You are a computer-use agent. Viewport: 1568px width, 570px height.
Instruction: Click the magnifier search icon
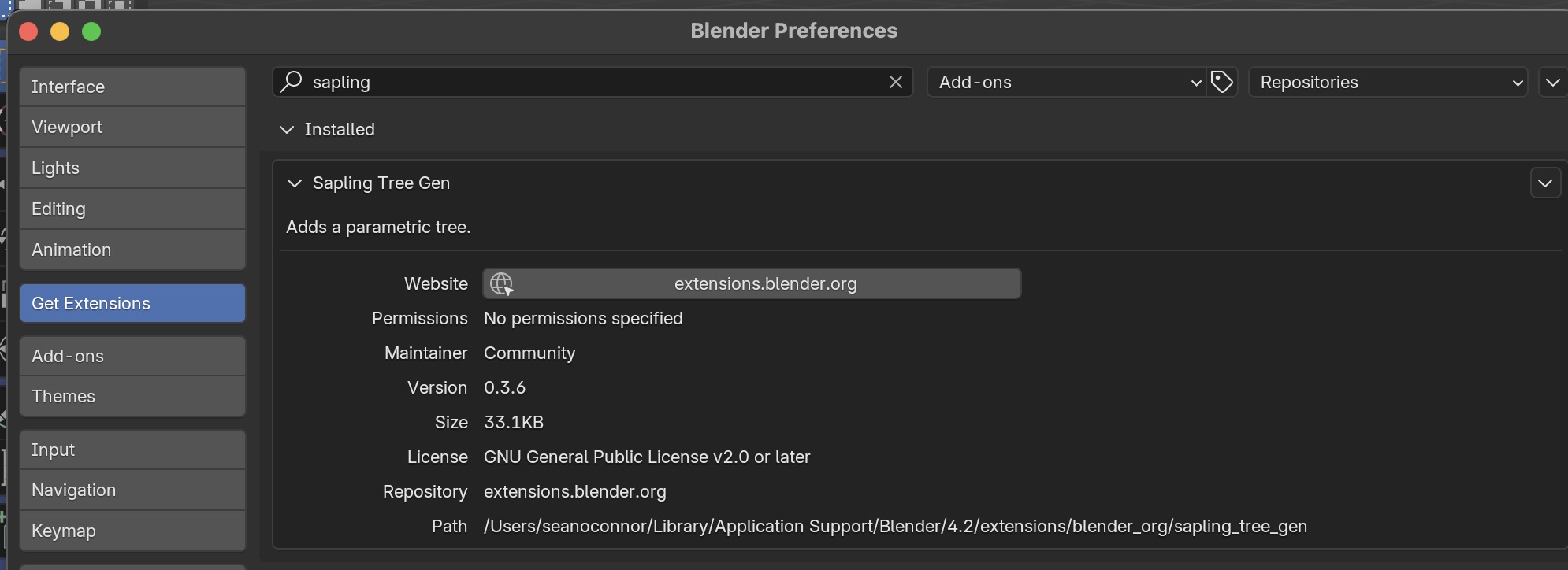coord(291,81)
